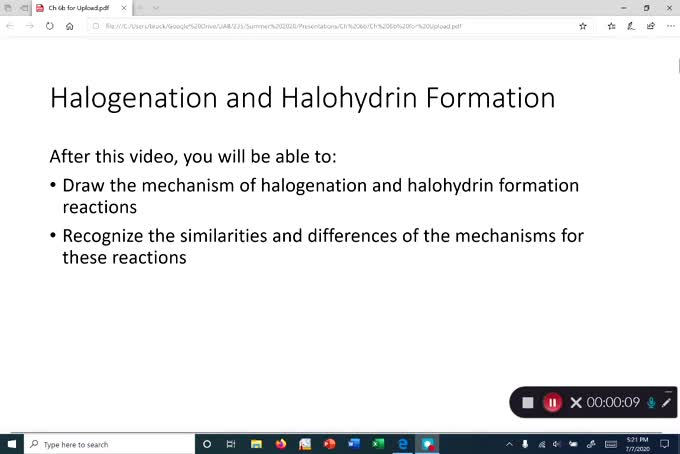Click the slide title Halogenation and Halohydrin Formation
Viewport: 680px width, 454px height.
click(x=302, y=98)
